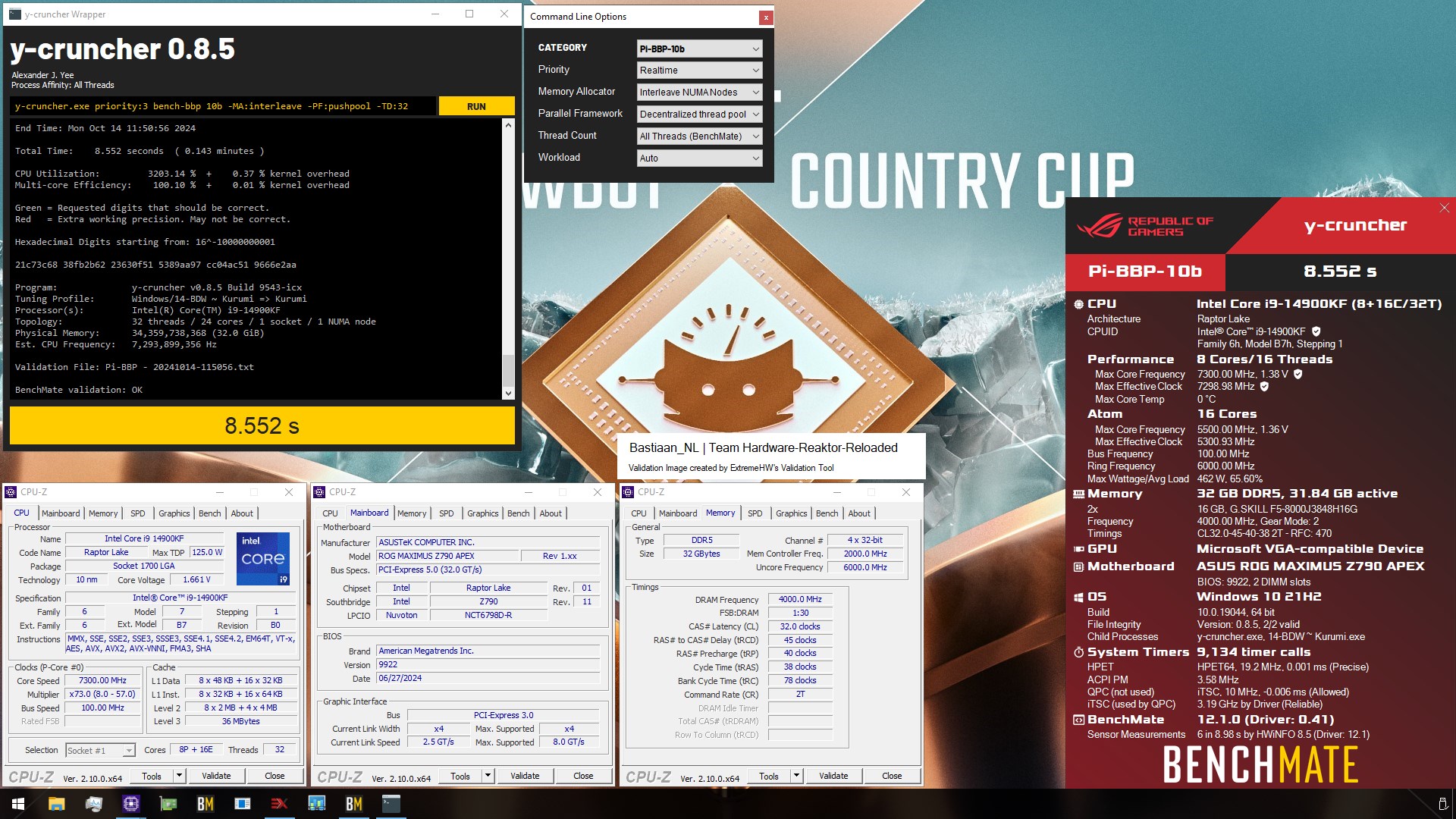Click verified shield beside 7300.00 MHz, 1.38 V
Viewport: 1456px width, 819px height.
pos(1298,374)
